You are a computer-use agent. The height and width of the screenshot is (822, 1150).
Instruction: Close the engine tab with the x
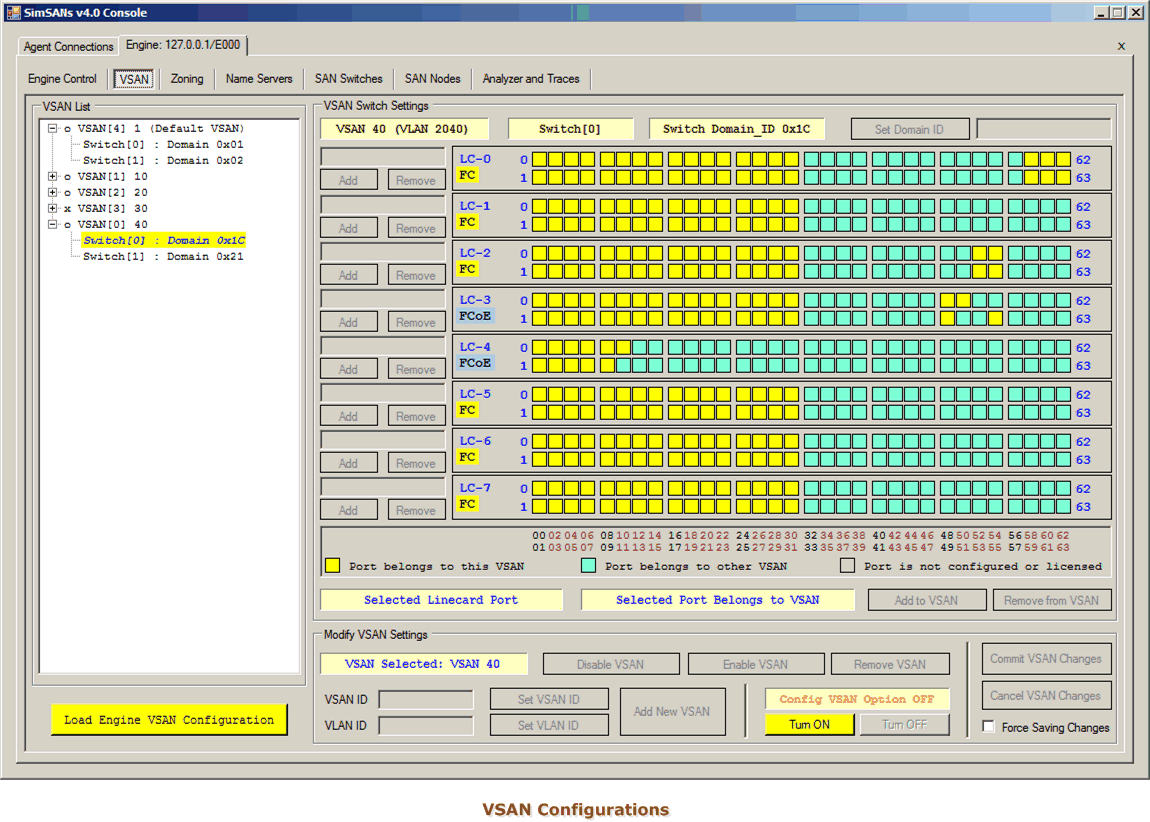[1121, 46]
